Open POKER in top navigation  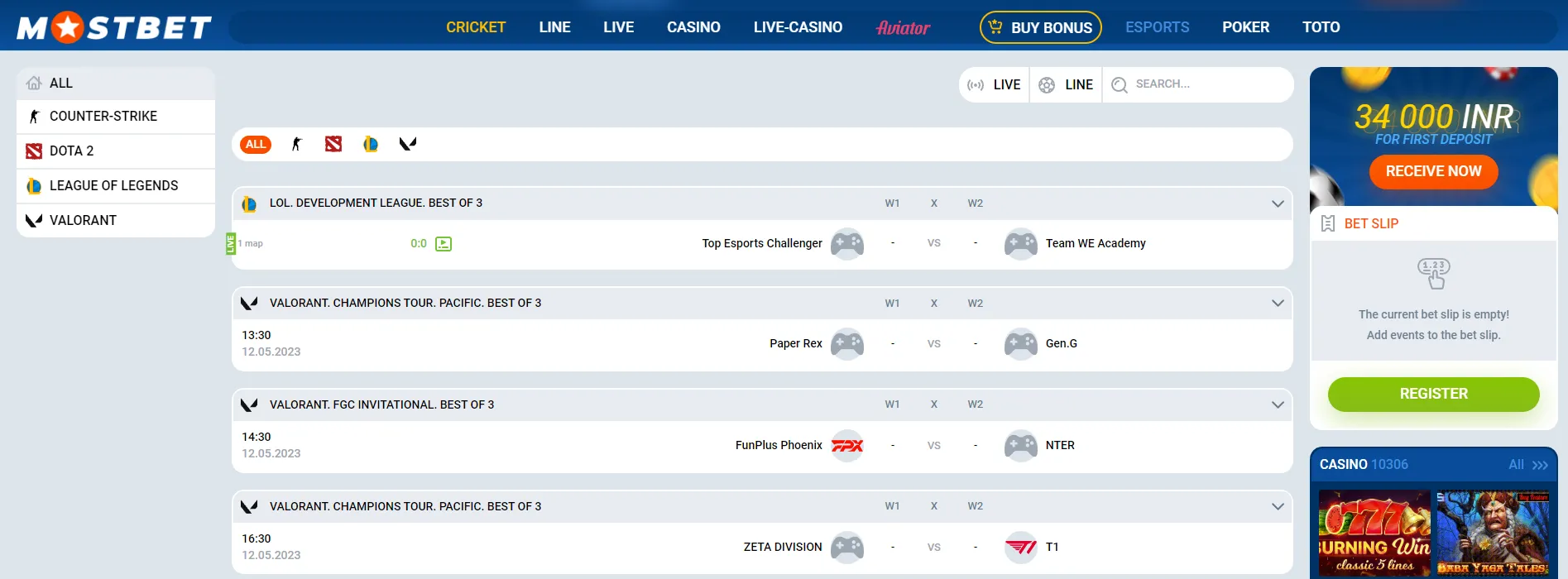tap(1245, 27)
